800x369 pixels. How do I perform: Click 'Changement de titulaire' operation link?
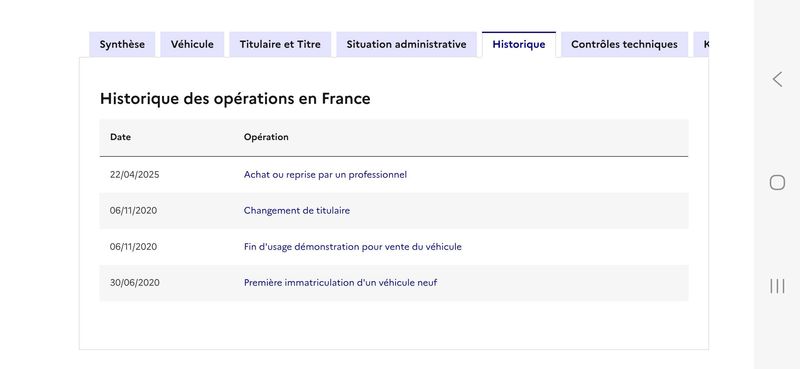(297, 210)
